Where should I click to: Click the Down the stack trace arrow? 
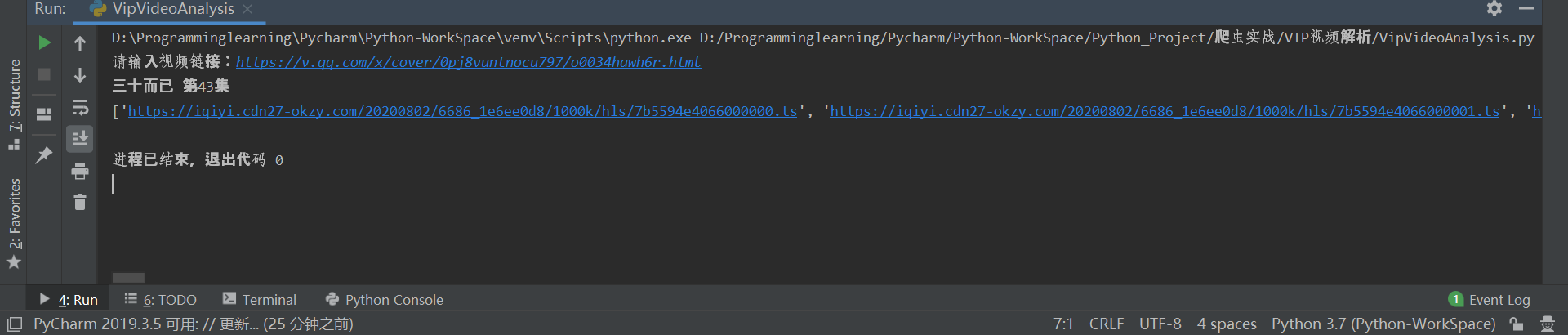80,75
